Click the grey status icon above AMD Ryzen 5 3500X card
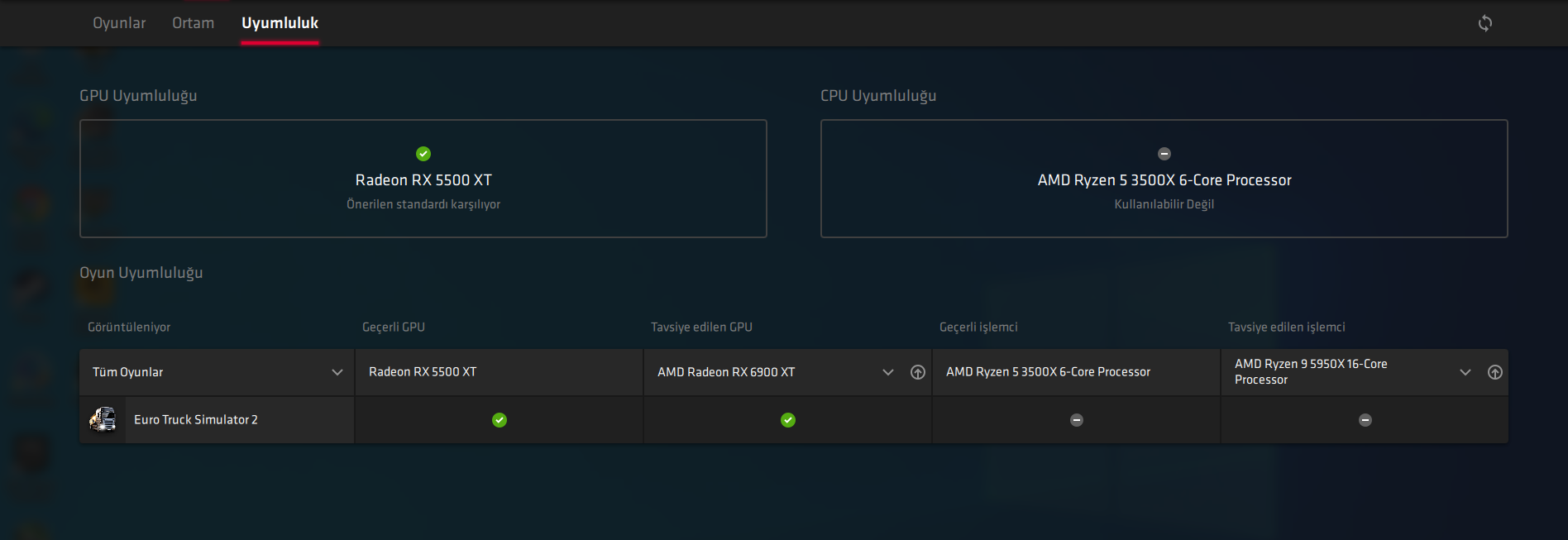 (1164, 154)
